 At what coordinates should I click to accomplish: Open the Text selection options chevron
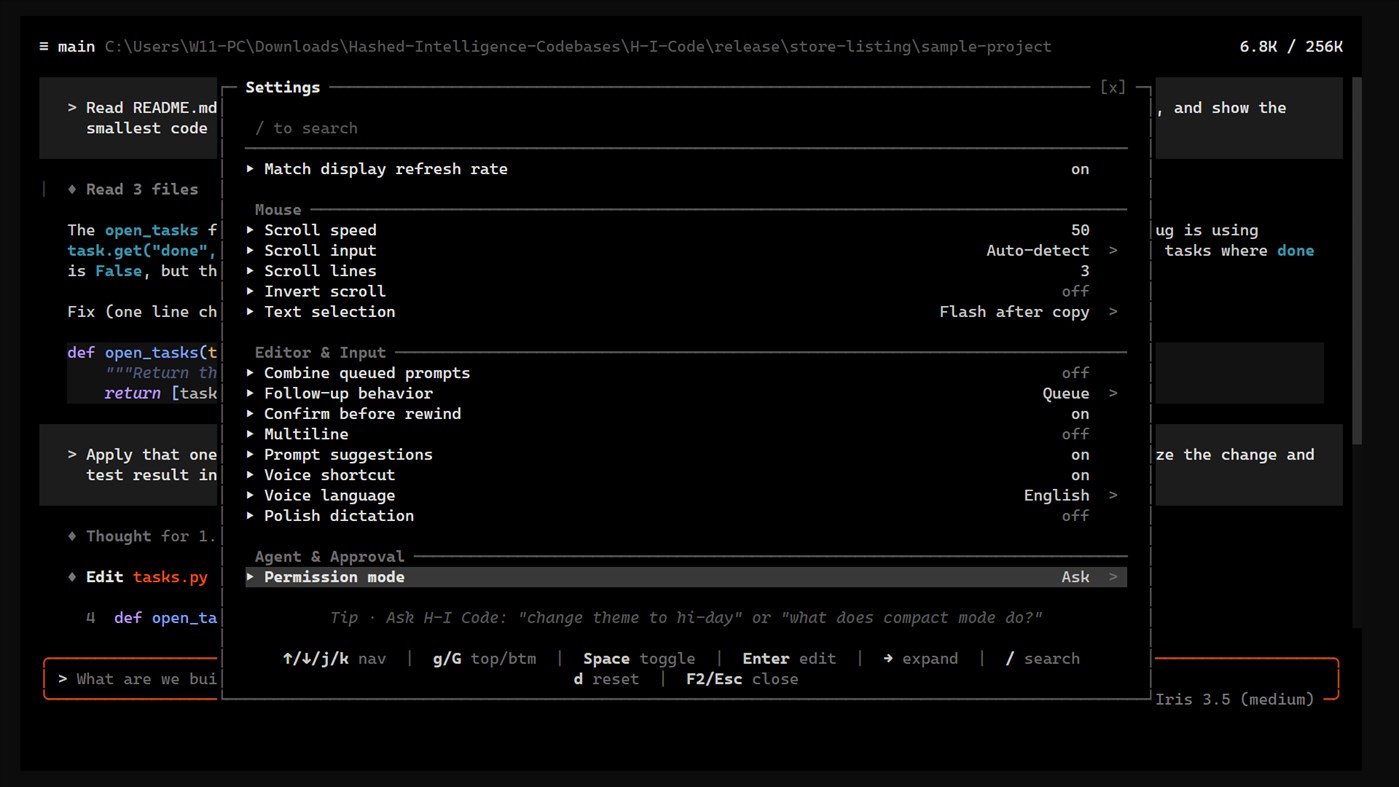point(1113,312)
